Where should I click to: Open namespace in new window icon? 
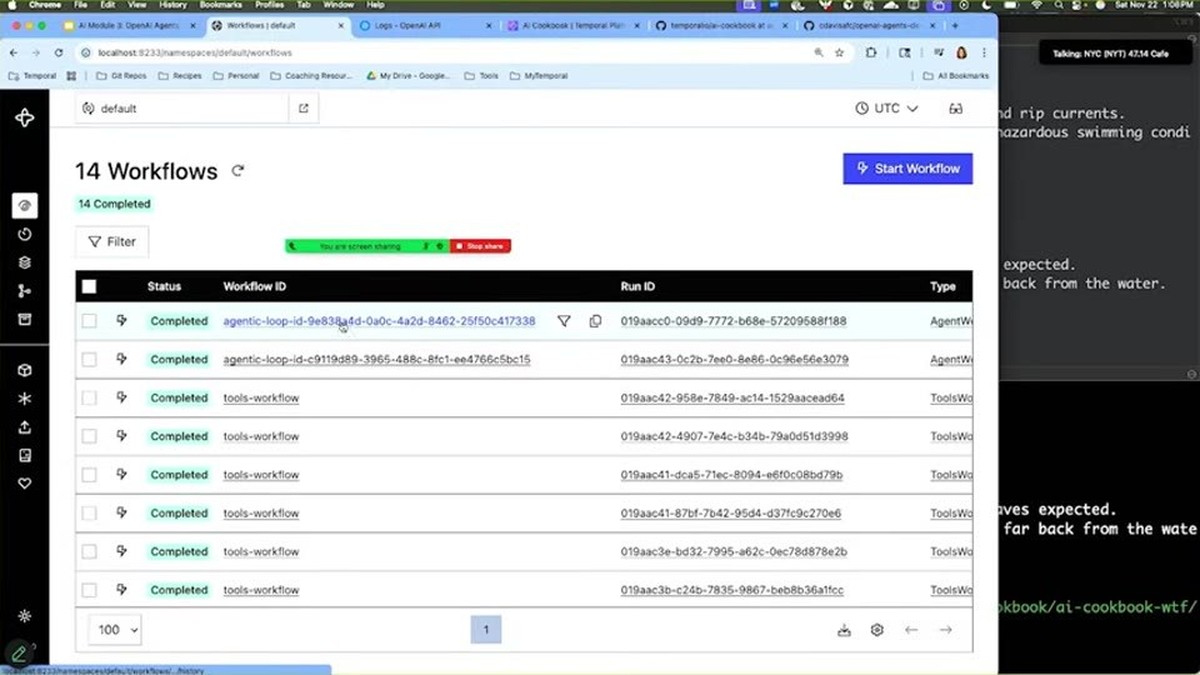(304, 108)
